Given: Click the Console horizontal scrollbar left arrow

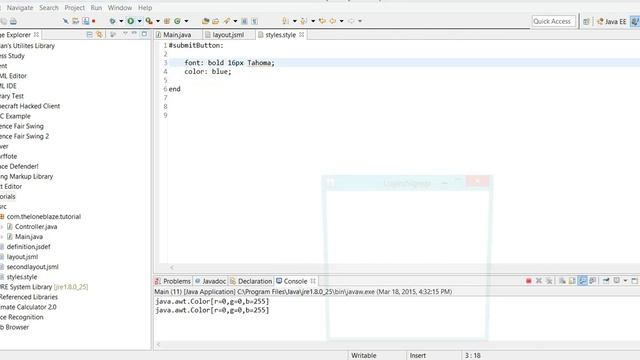Looking at the screenshot, I should (x=158, y=345).
